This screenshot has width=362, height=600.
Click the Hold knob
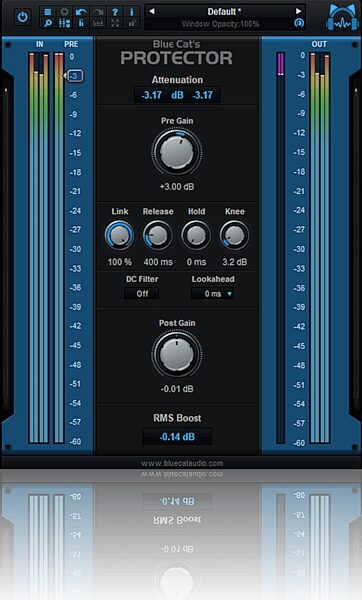coord(196,235)
